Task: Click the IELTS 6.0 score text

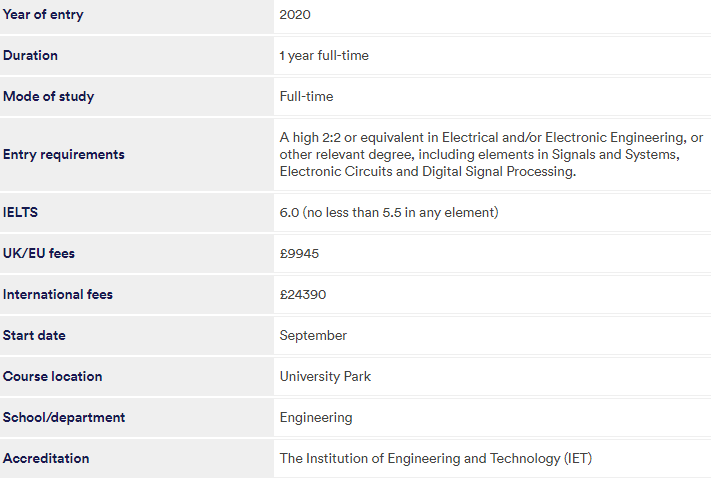Action: pyautogui.click(x=389, y=212)
